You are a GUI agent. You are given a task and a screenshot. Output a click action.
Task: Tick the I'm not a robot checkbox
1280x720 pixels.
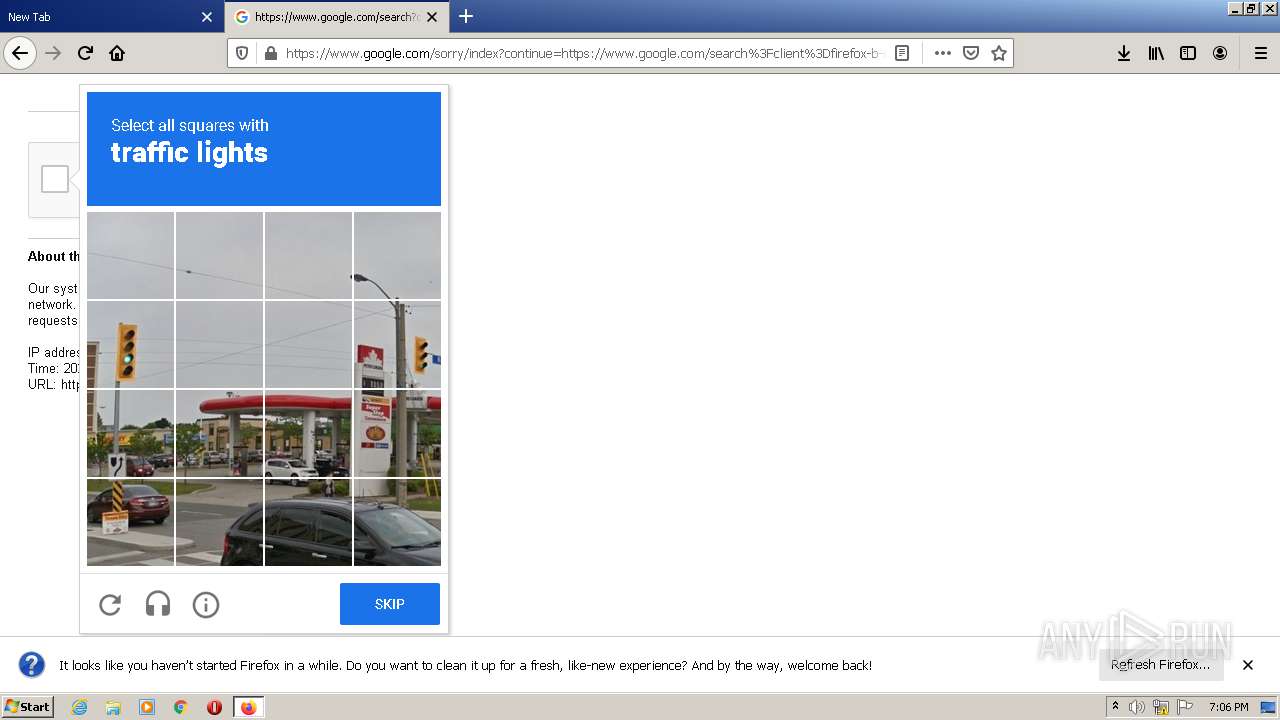(x=55, y=179)
